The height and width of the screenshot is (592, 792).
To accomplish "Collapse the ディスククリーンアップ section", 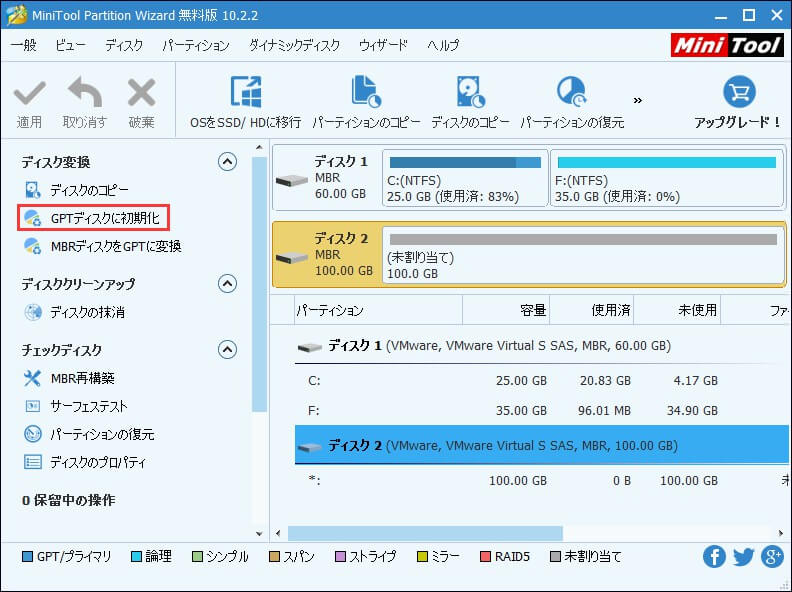I will click(x=227, y=284).
